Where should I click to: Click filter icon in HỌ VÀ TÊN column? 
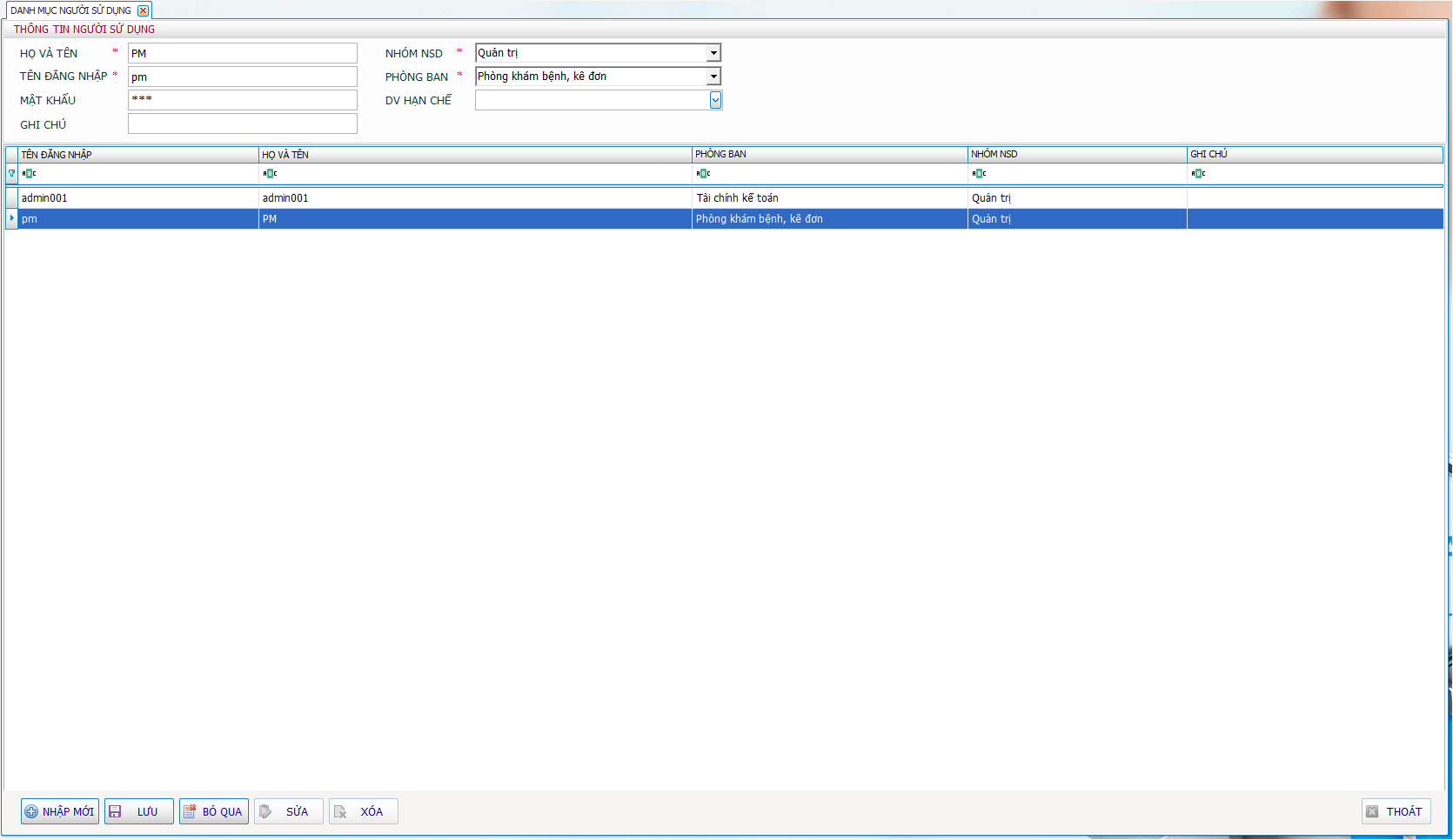click(270, 173)
